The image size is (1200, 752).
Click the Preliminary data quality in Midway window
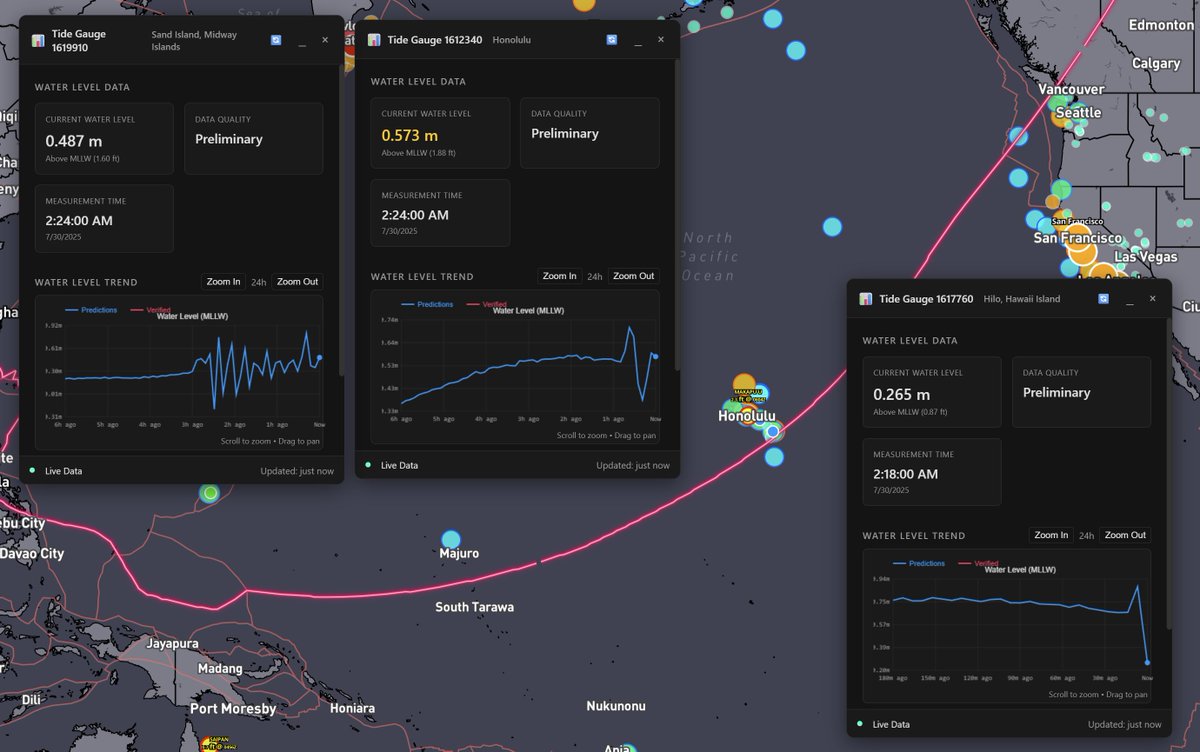click(x=229, y=139)
